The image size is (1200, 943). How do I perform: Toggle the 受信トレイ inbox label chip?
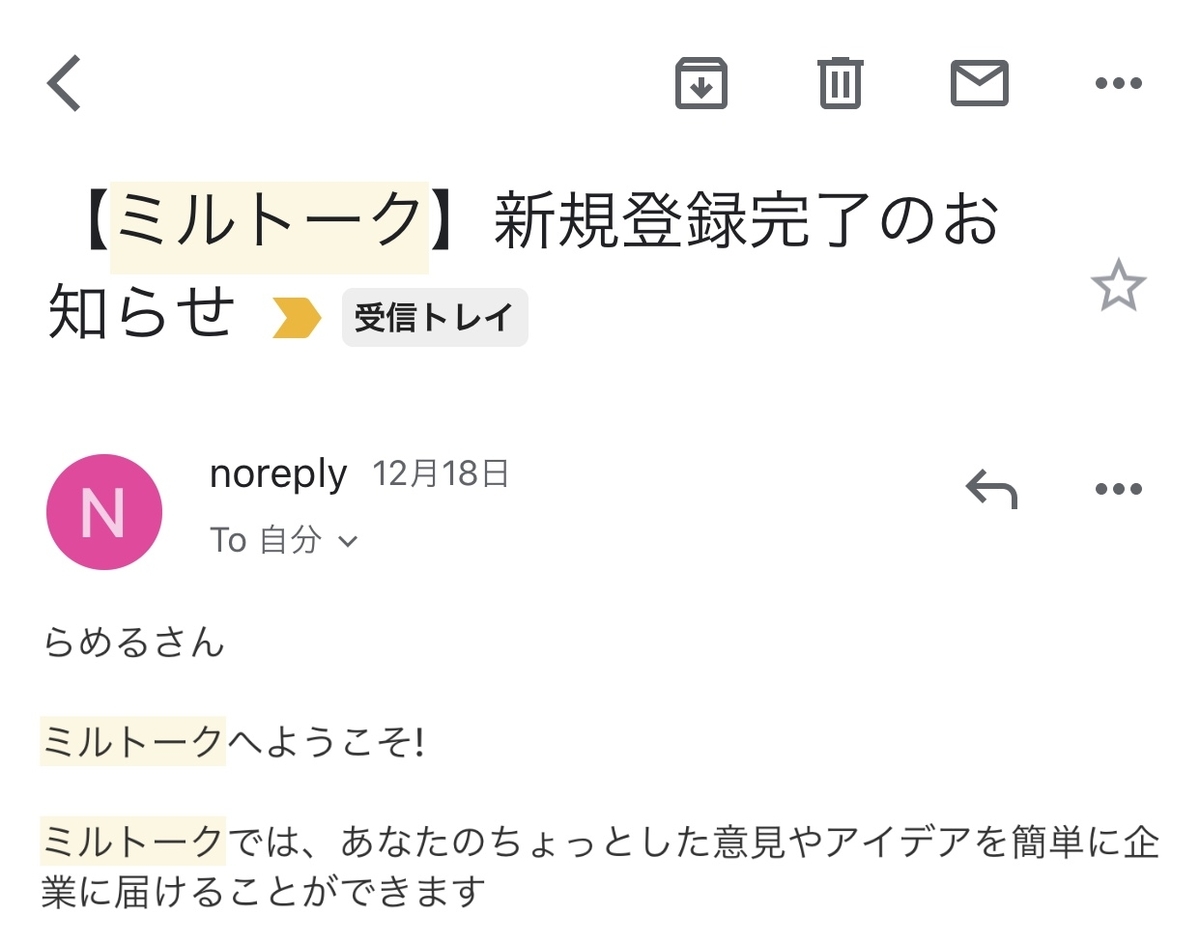point(434,317)
